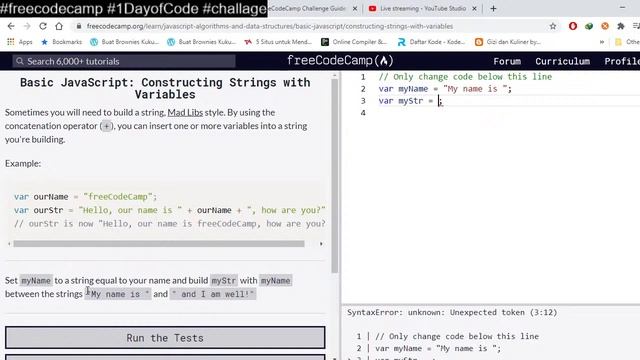Expand hidden bookmarks with double chevron
Screen dimensions: 640x360
click(602, 42)
